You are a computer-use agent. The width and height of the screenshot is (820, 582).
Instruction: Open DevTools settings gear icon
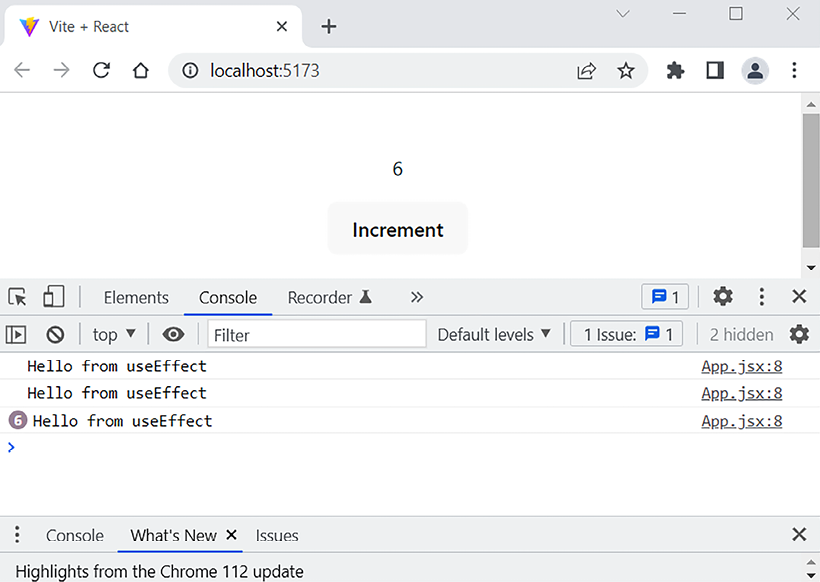click(722, 297)
